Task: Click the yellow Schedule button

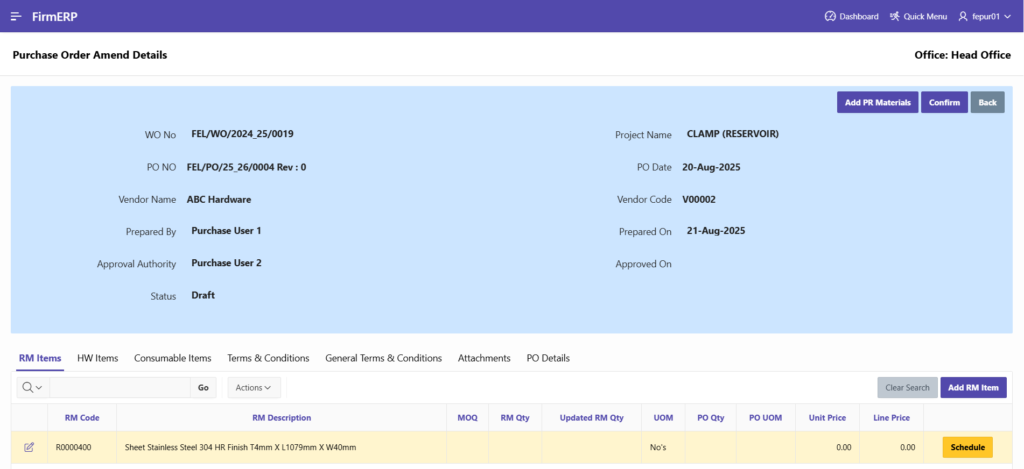Action: point(967,447)
